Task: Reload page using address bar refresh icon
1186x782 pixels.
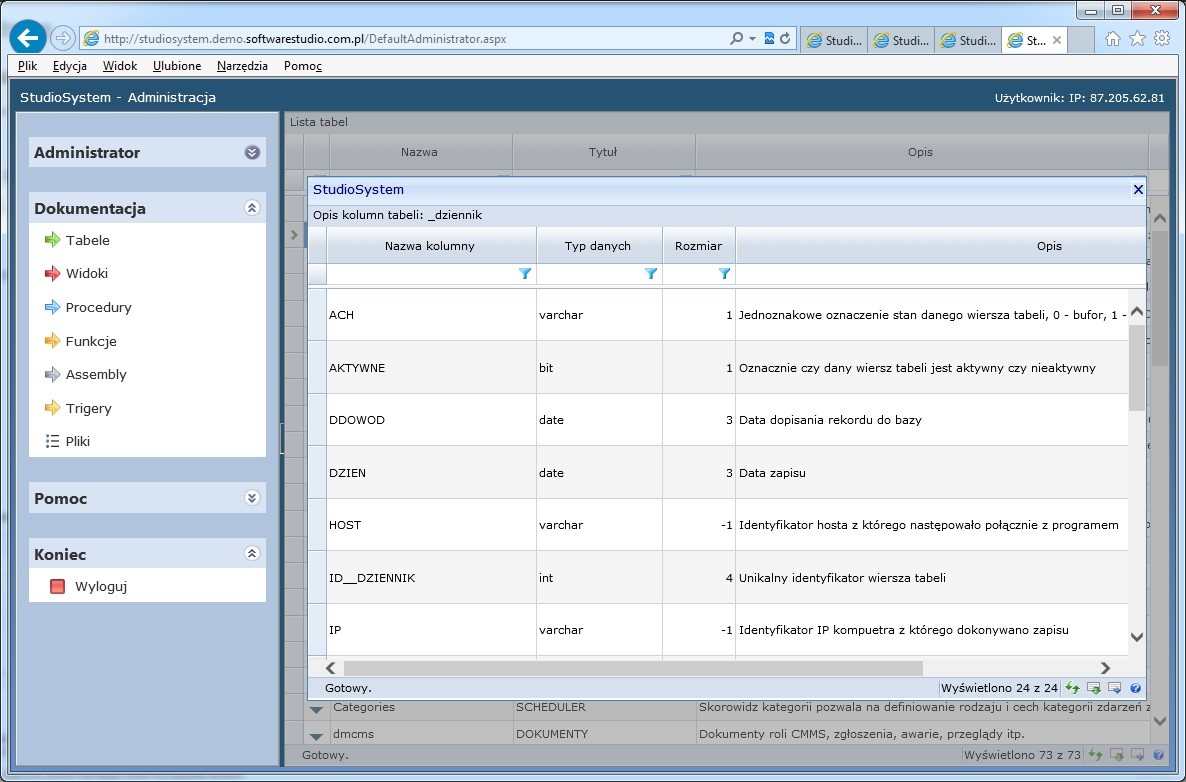Action: 785,39
